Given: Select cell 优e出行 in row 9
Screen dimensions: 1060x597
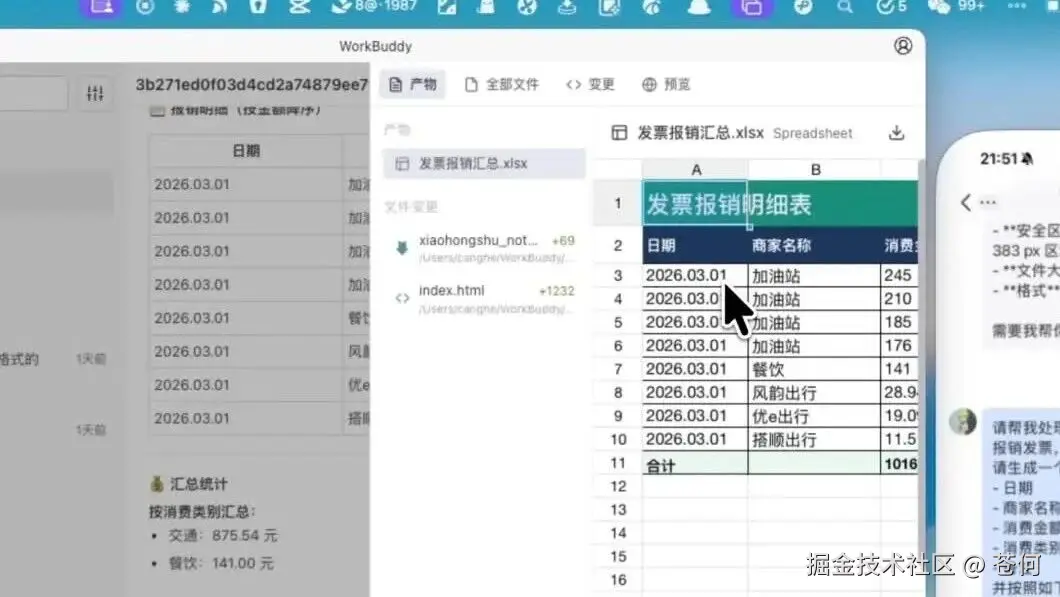Looking at the screenshot, I should pyautogui.click(x=815, y=416).
